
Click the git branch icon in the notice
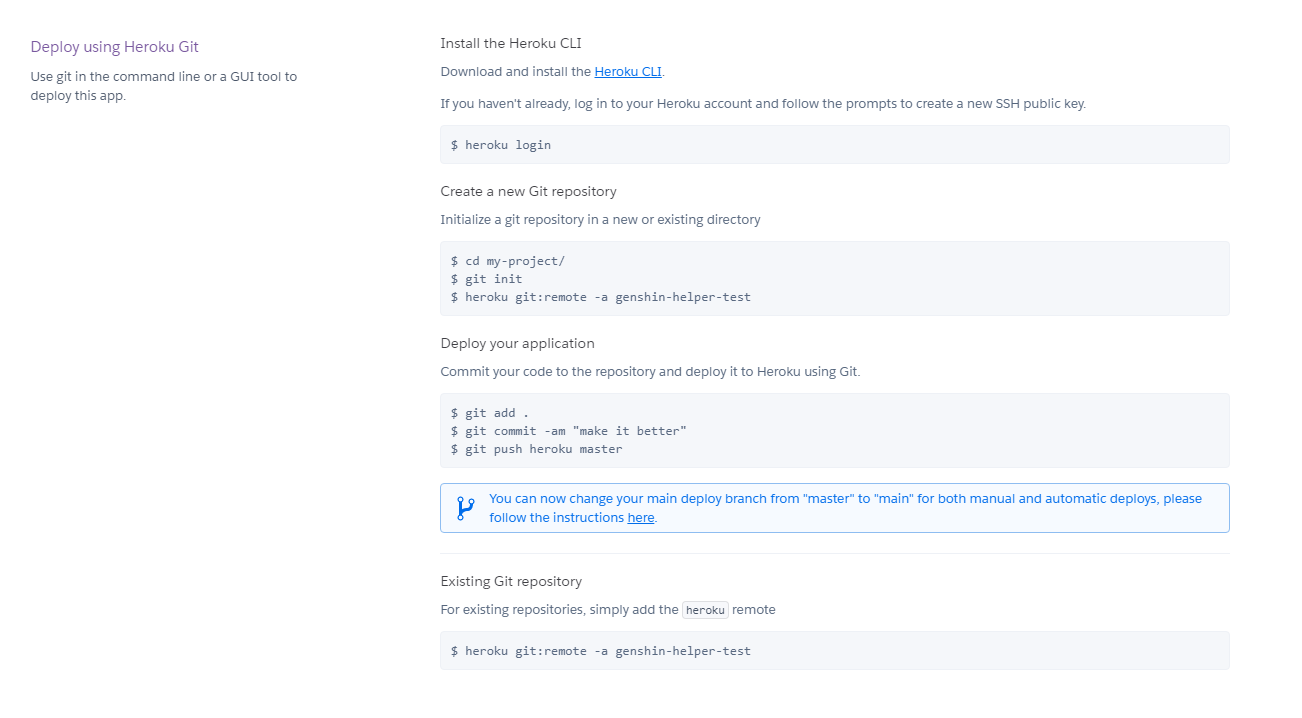(x=465, y=508)
